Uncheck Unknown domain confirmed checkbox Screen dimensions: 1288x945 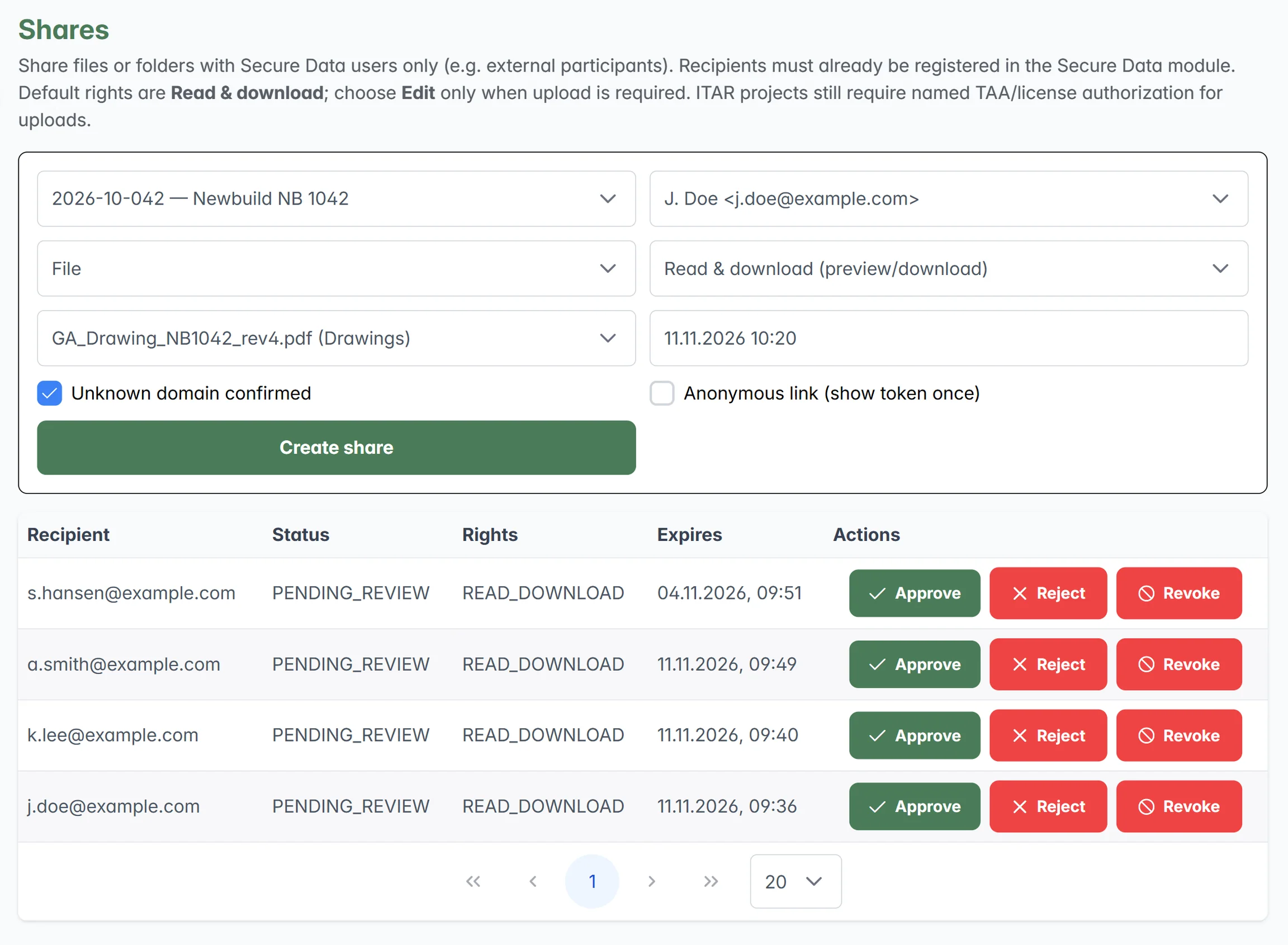point(50,393)
